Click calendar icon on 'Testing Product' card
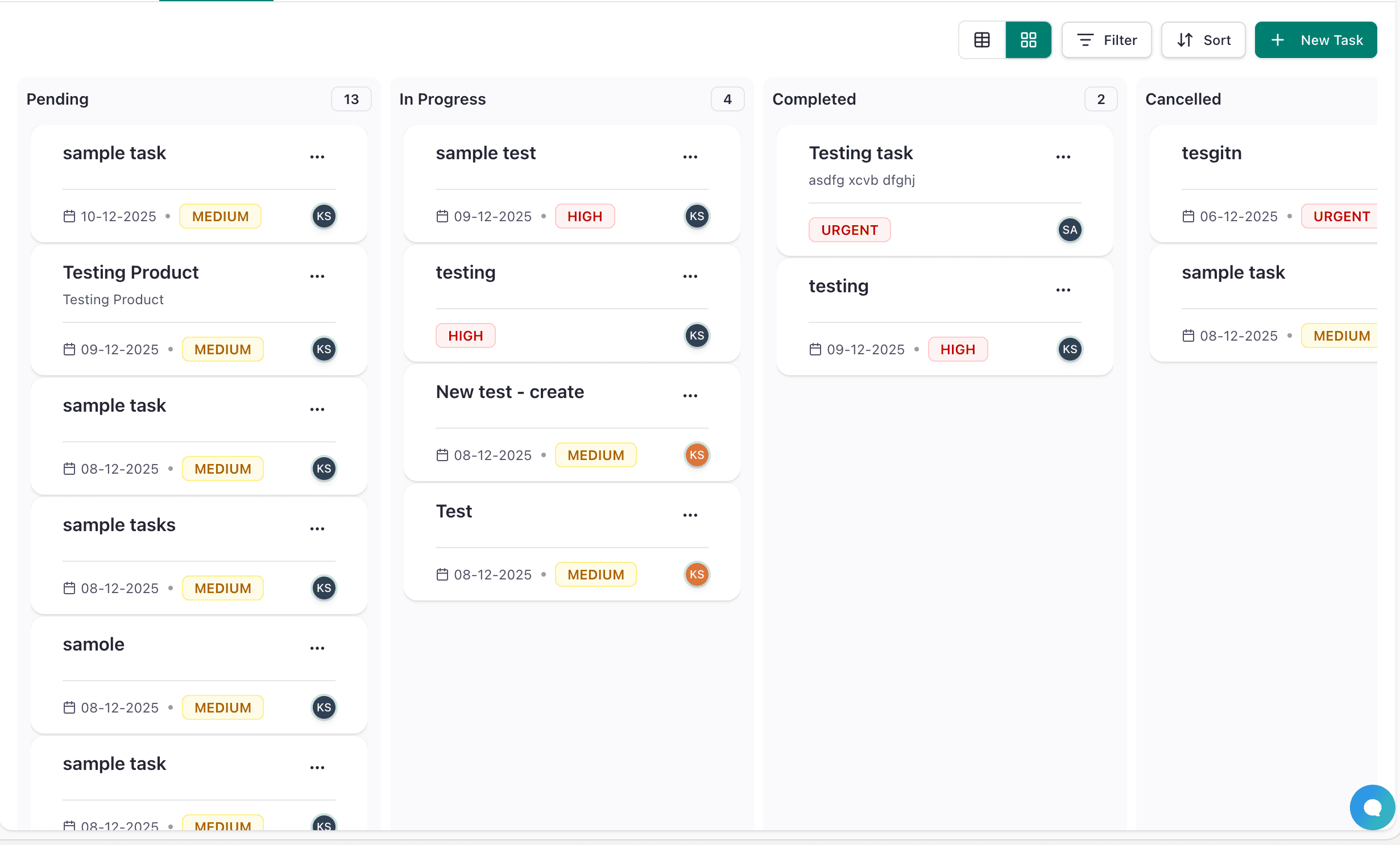The width and height of the screenshot is (1400, 845). 69,349
